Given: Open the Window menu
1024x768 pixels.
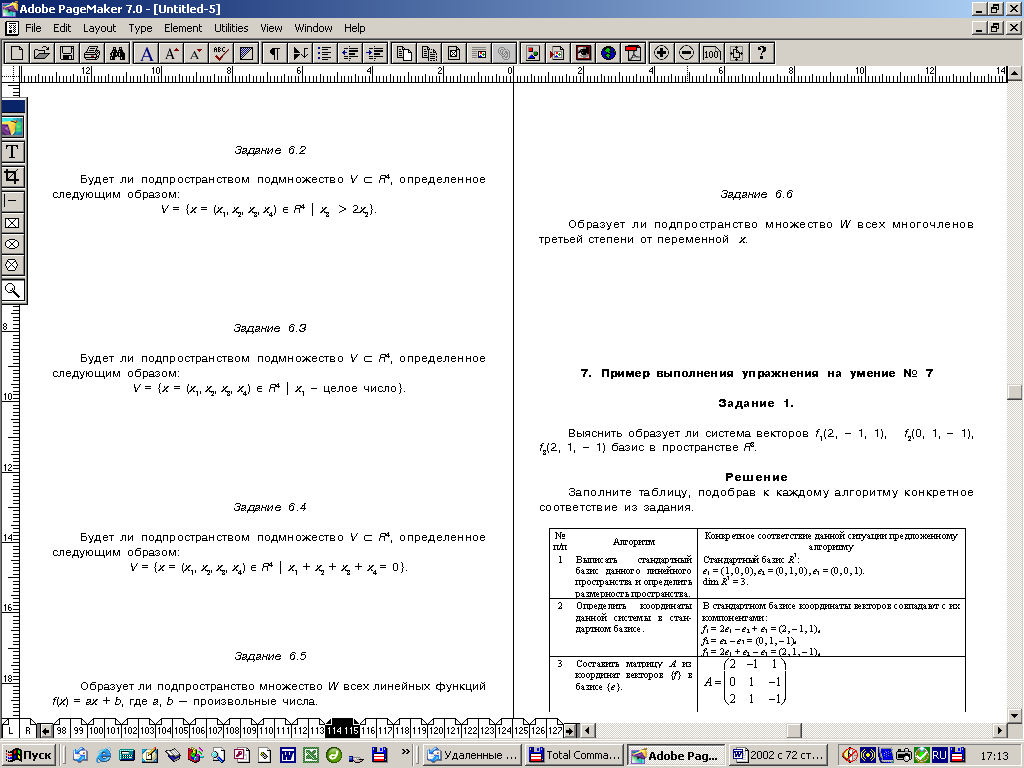Looking at the screenshot, I should [x=313, y=28].
